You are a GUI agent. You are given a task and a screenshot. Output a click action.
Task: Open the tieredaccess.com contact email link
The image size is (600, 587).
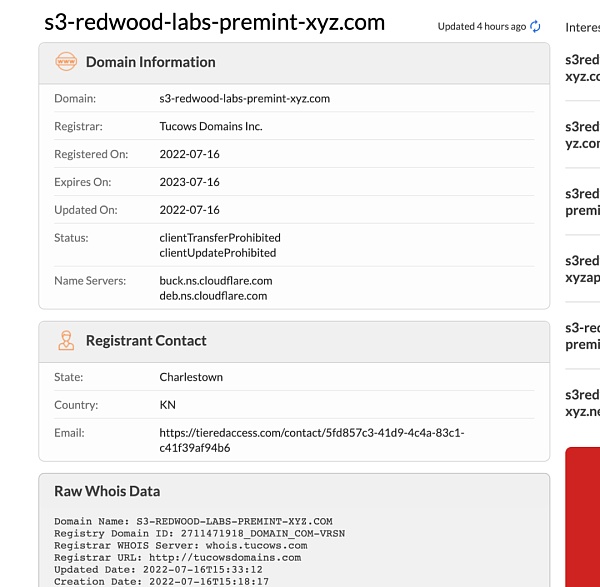[x=311, y=440]
